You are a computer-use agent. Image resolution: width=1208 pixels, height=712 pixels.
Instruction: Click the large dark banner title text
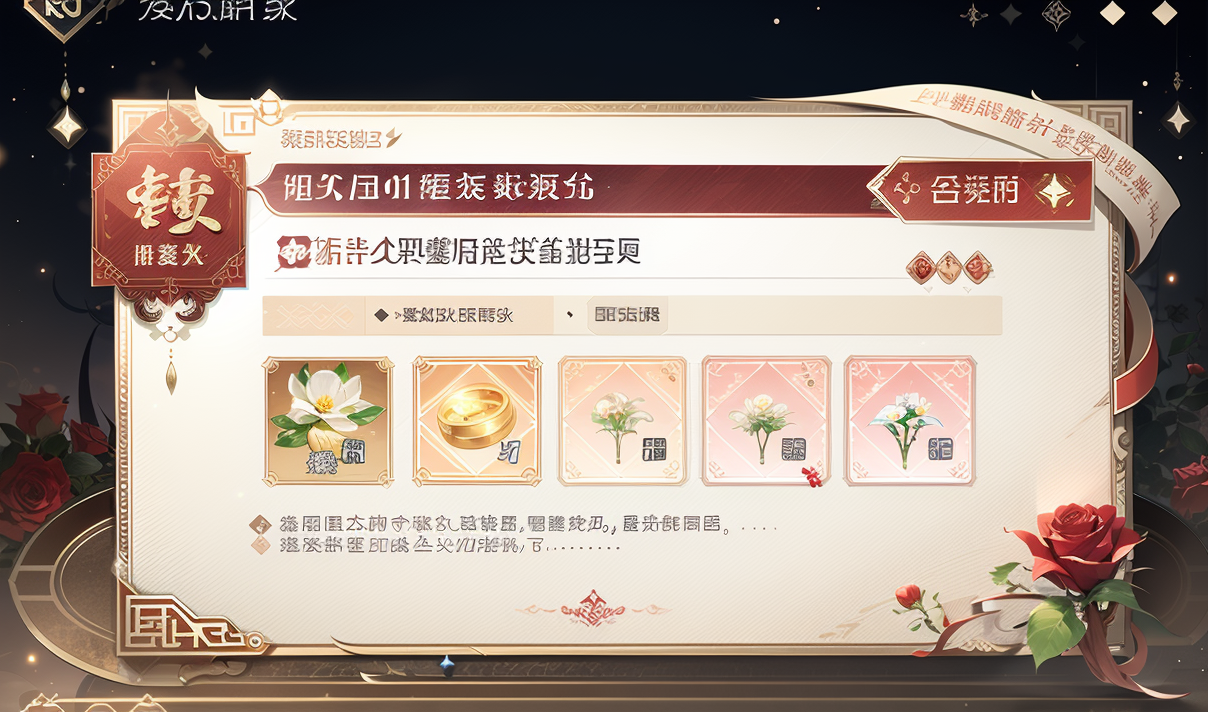pos(440,187)
